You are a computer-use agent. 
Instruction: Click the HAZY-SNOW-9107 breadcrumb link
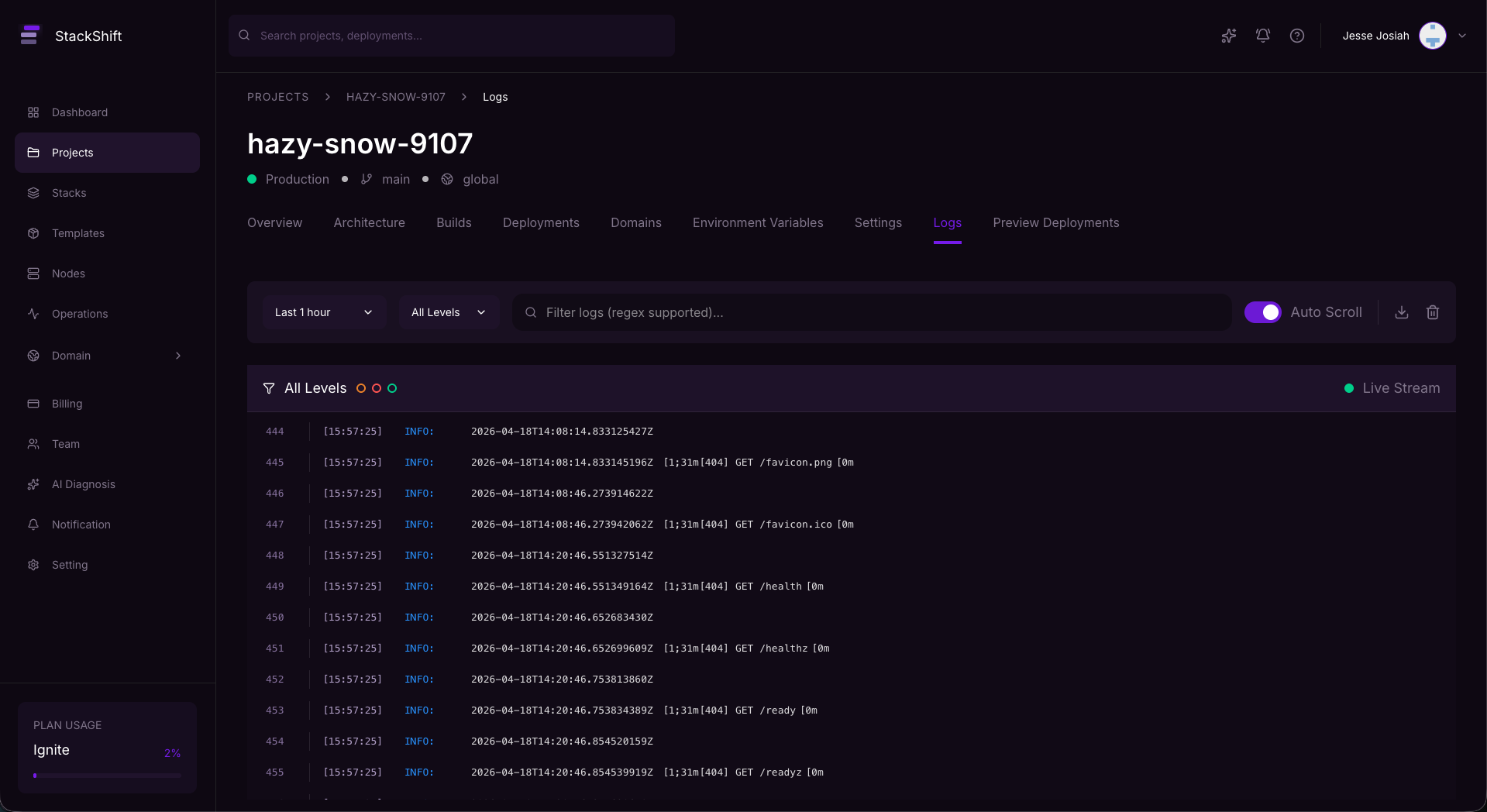(396, 97)
